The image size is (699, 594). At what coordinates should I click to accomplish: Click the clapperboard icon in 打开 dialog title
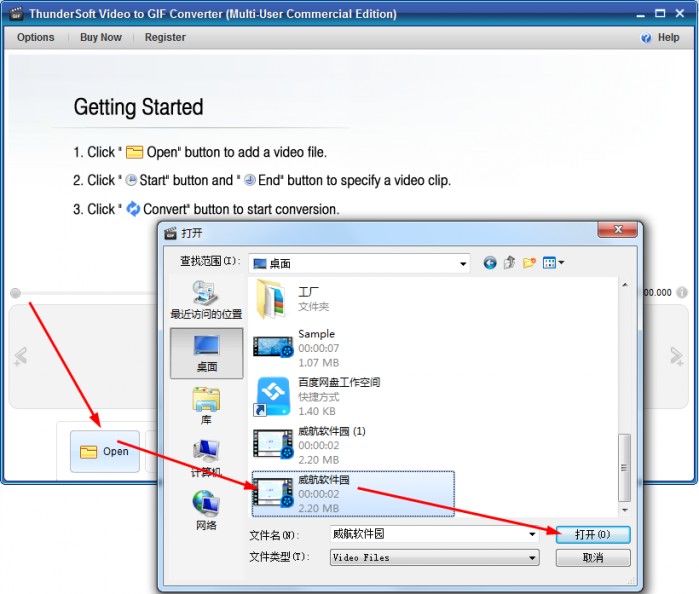point(170,233)
